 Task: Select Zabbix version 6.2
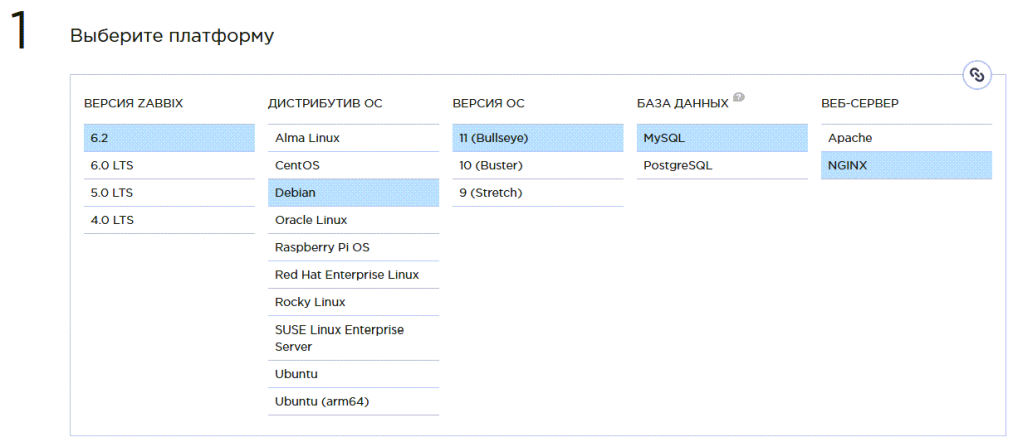[x=169, y=138]
